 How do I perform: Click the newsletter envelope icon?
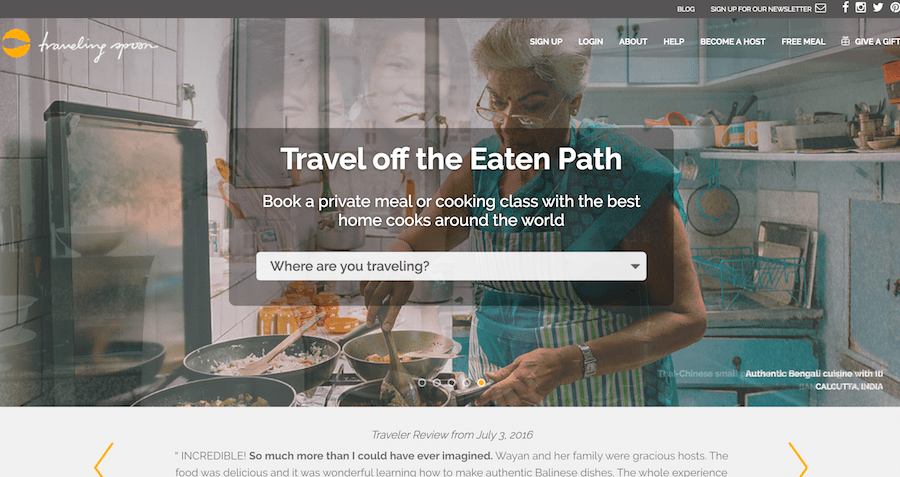point(821,8)
